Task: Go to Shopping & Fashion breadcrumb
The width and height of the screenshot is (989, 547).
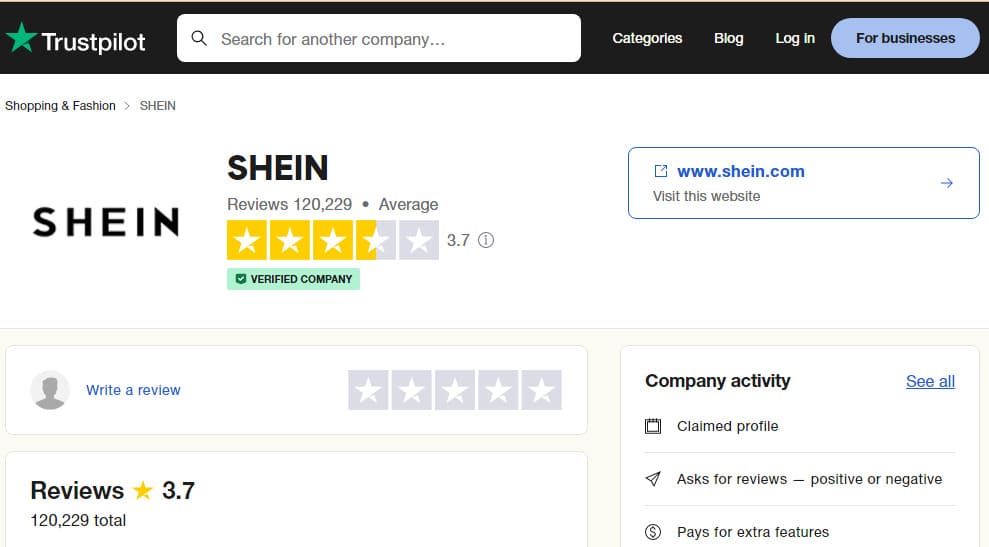Action: [x=61, y=105]
